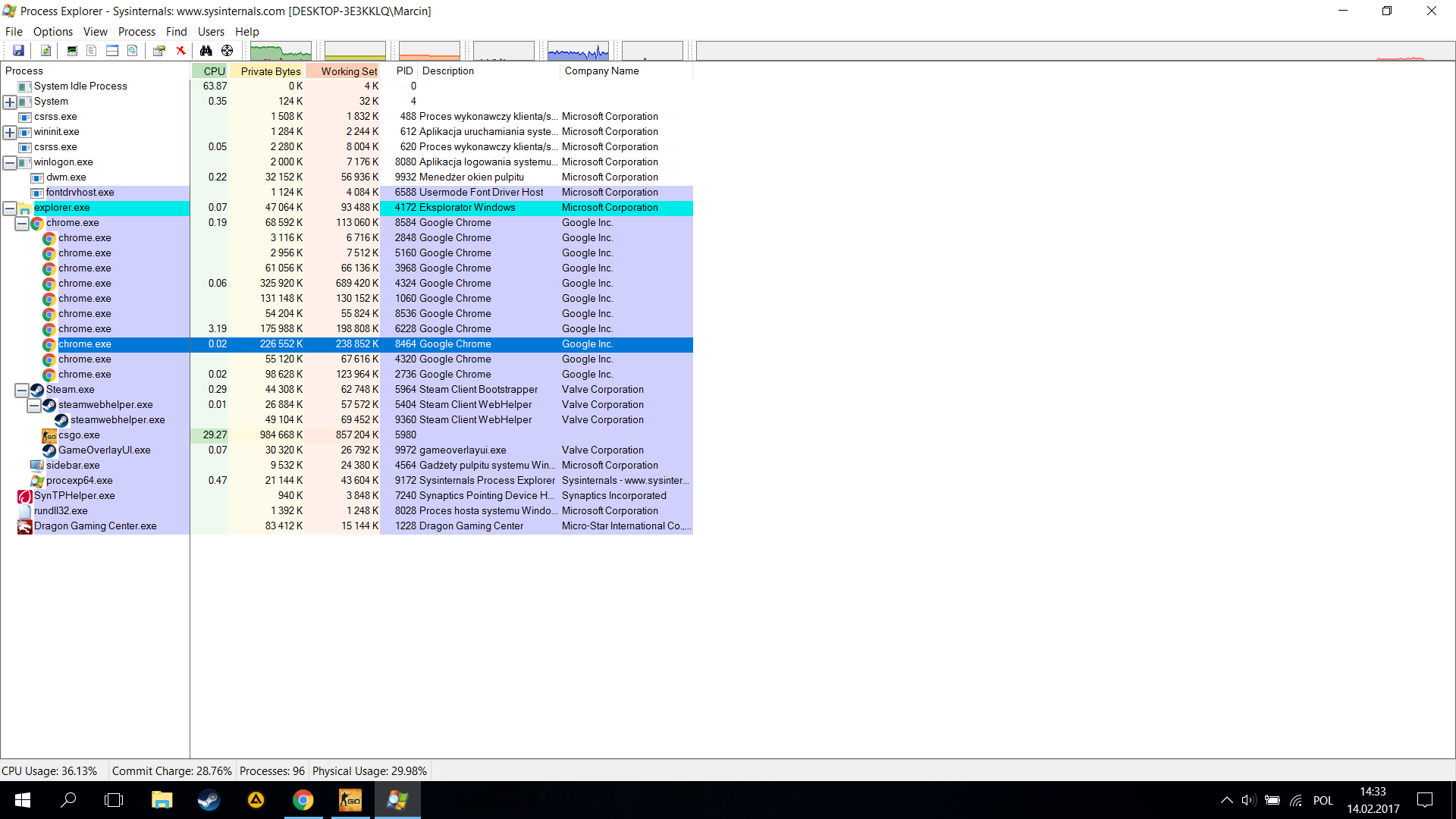Collapse the parent chrome.exe node
Viewport: 1456px width, 819px height.
pyautogui.click(x=22, y=223)
